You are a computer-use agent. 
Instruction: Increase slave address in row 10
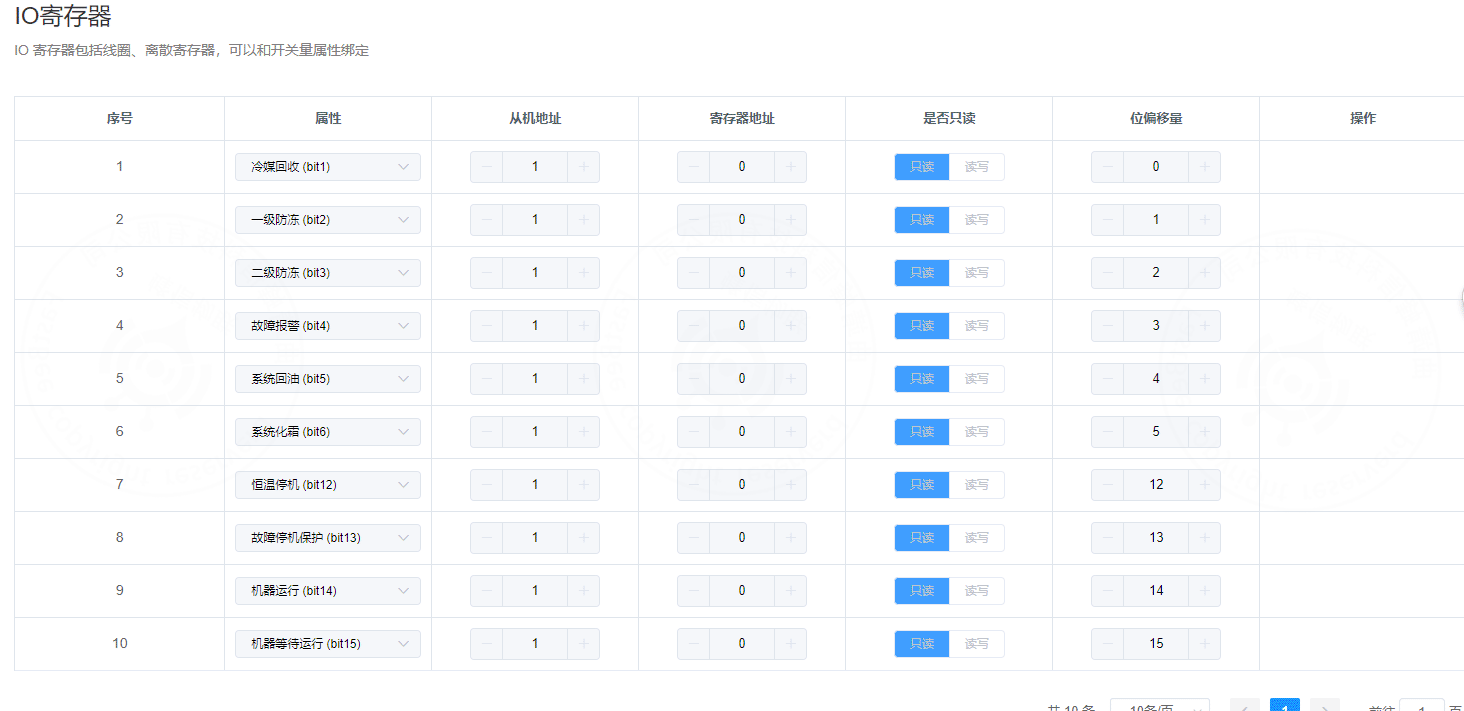(x=584, y=644)
